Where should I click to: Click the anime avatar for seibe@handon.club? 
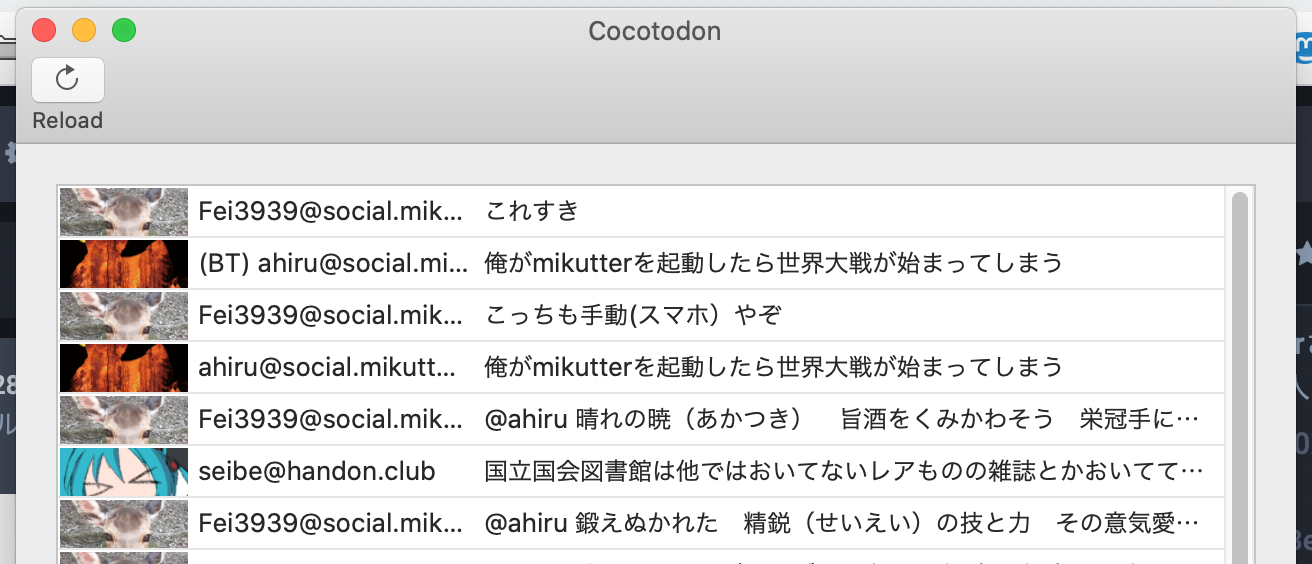click(x=124, y=472)
